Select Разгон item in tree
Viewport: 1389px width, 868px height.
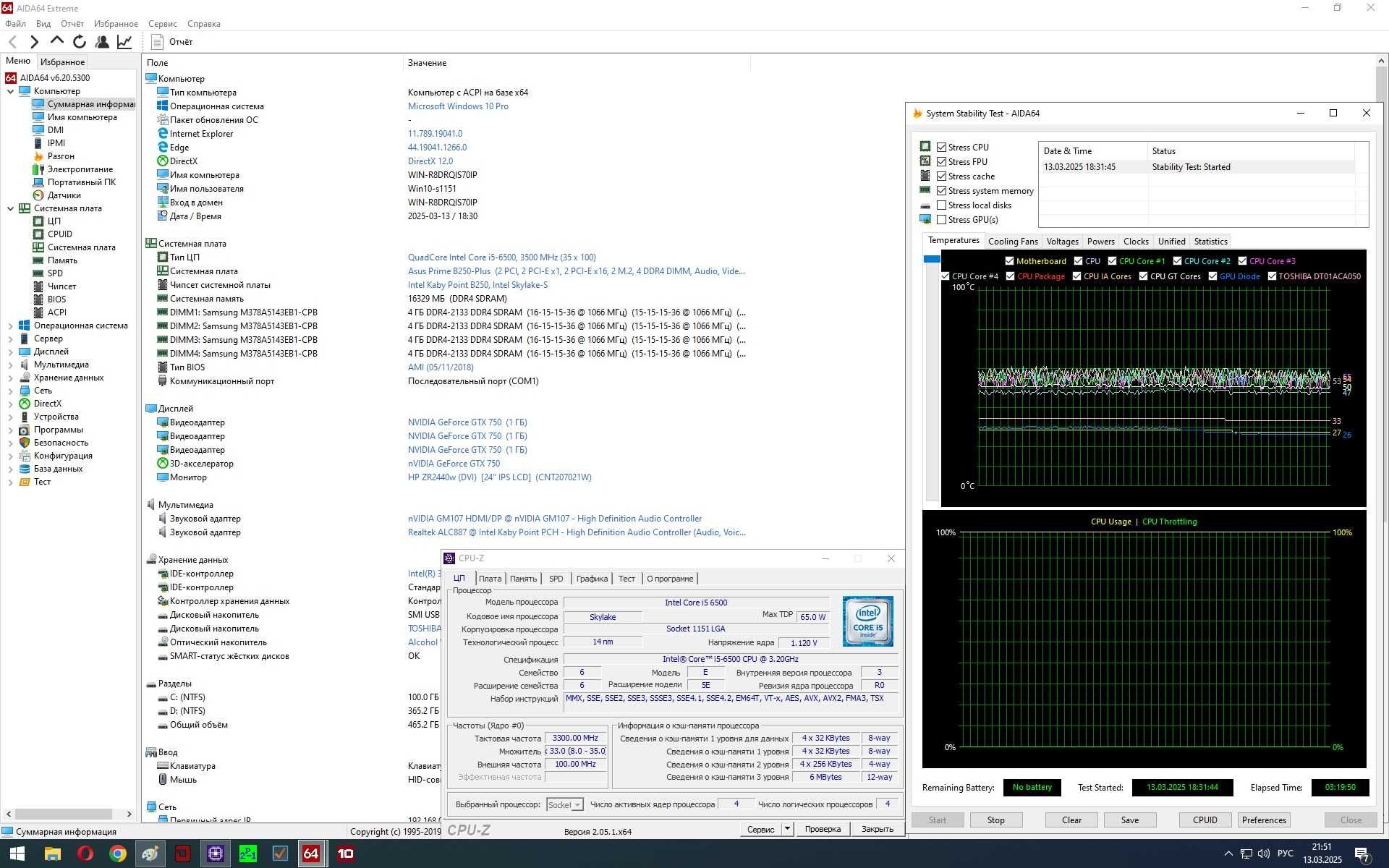point(61,156)
